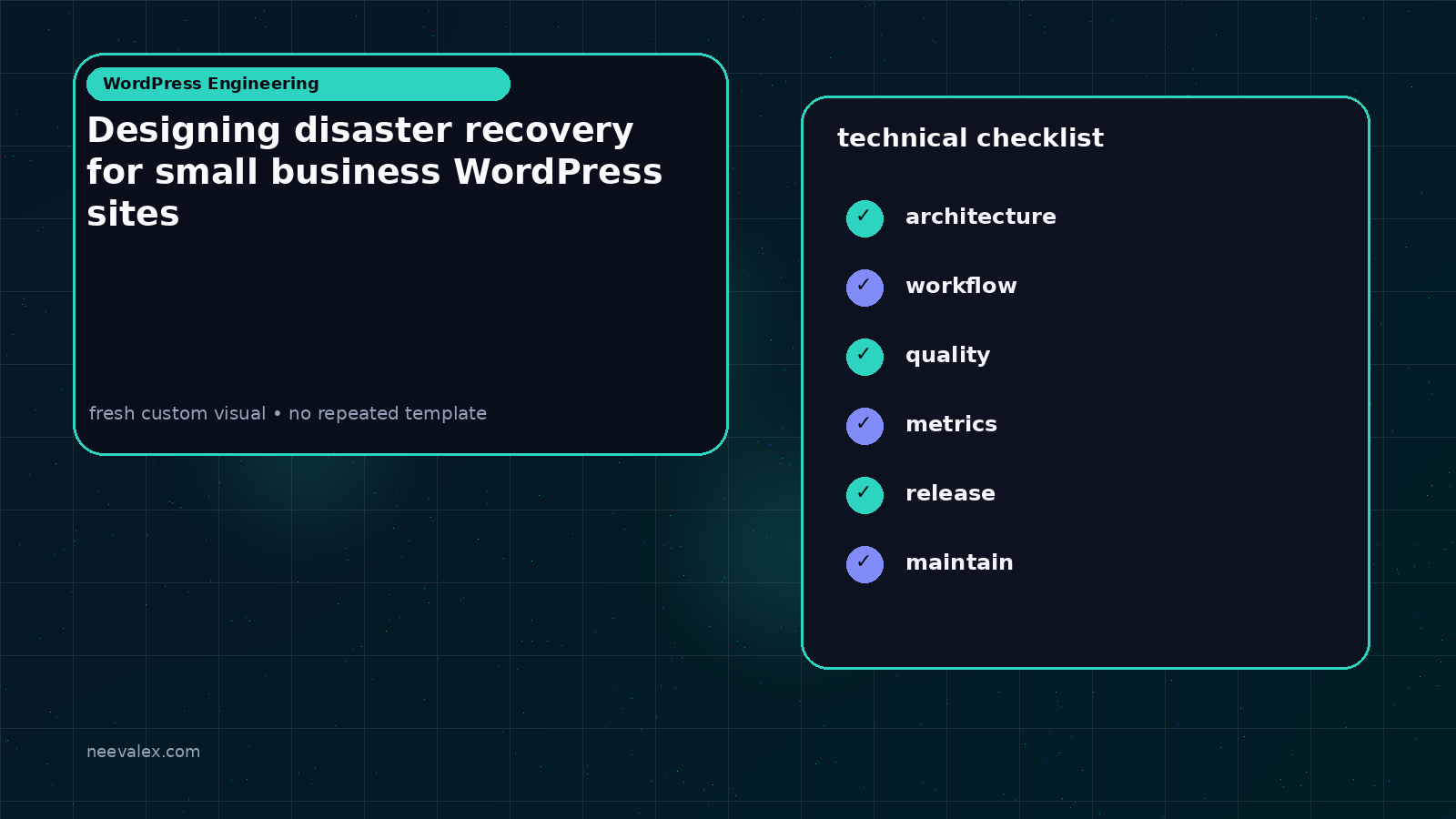Click the "architecture" checklist label
Viewport: 1456px width, 819px height.
click(x=981, y=217)
